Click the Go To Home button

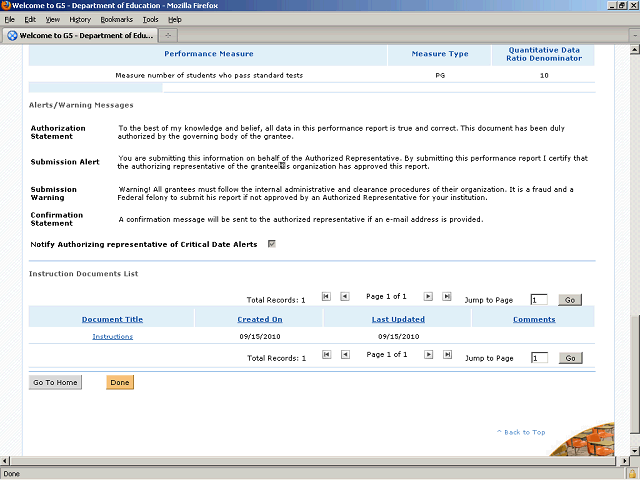coord(55,382)
